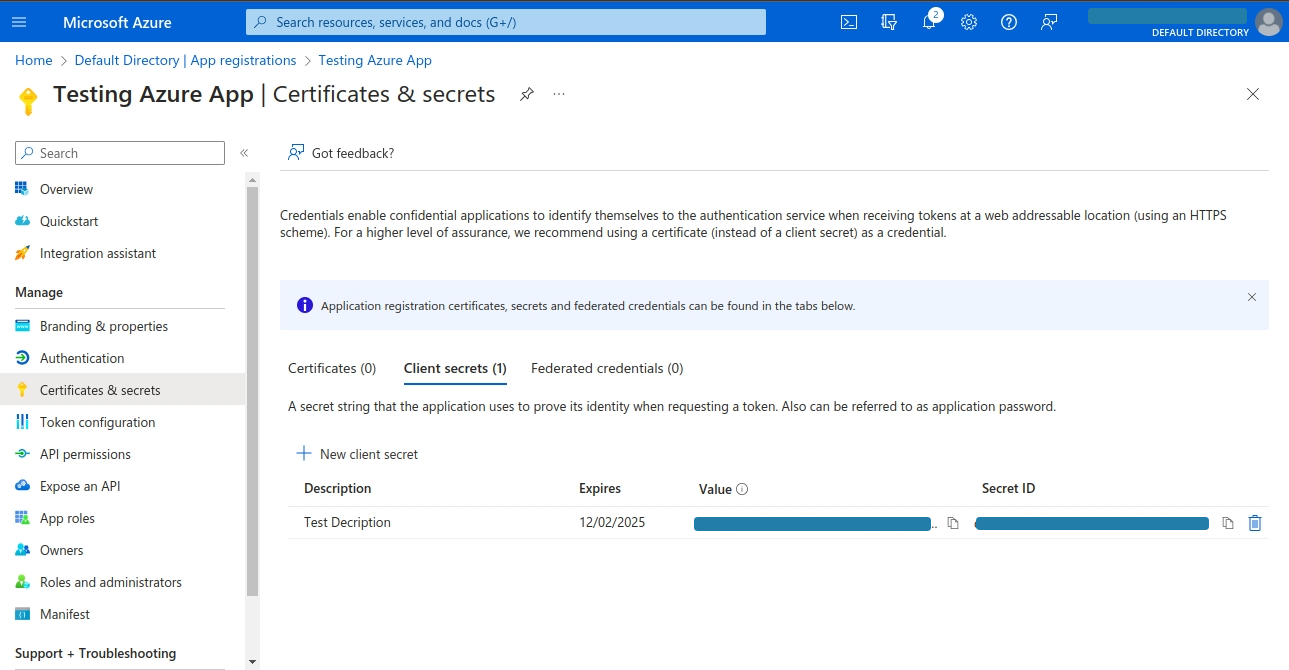Click the Test Decription cell
The width and height of the screenshot is (1289, 670).
(347, 522)
